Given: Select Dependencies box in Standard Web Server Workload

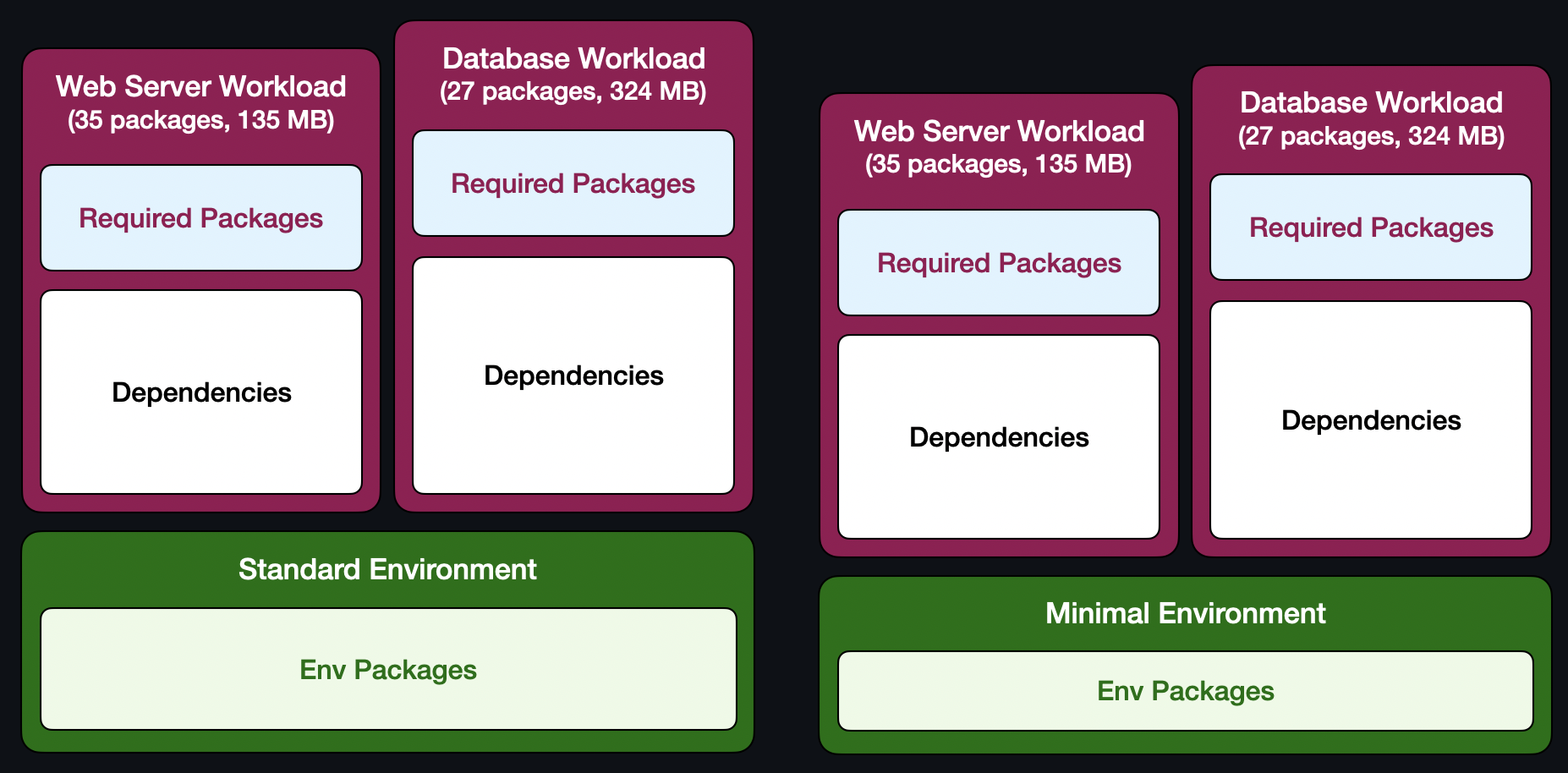Looking at the screenshot, I should tap(201, 392).
